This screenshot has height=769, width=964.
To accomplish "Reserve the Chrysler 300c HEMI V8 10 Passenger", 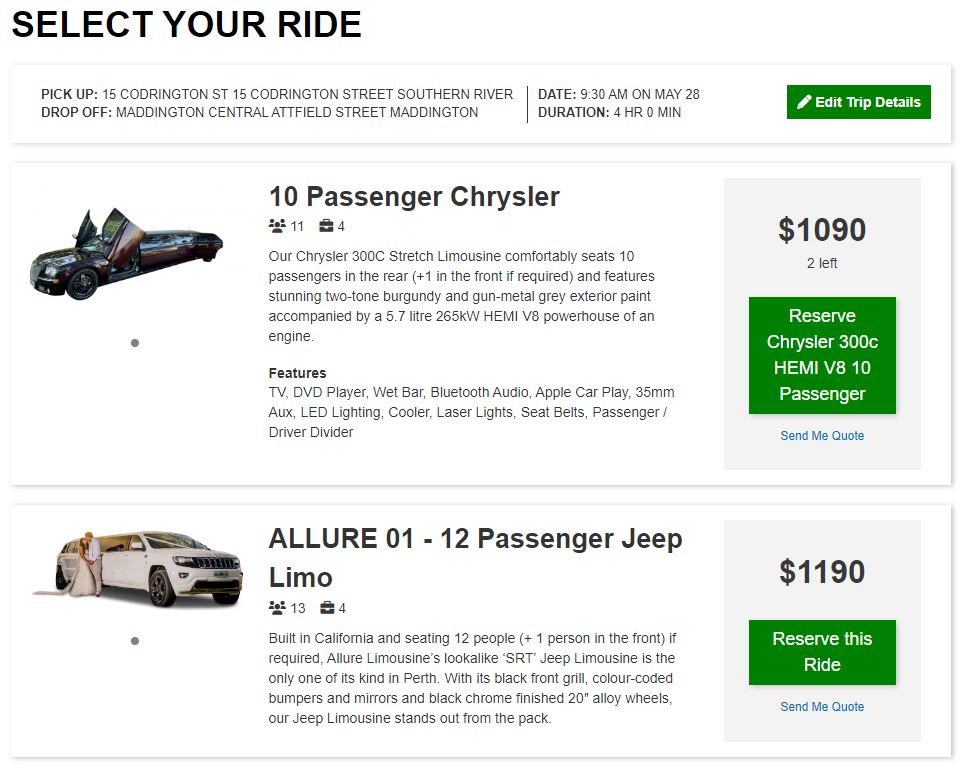I will click(822, 355).
